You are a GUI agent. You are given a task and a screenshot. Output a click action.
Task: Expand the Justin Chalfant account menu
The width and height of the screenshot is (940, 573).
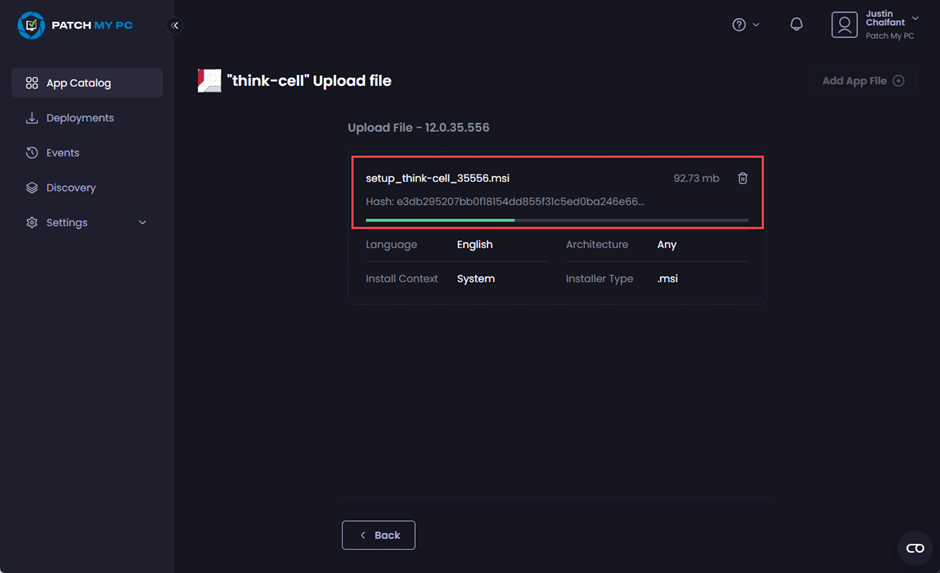click(x=915, y=19)
